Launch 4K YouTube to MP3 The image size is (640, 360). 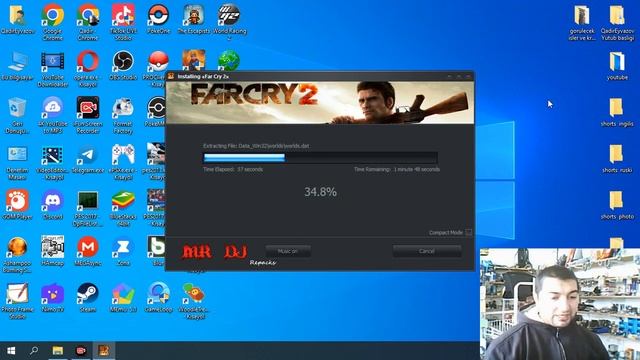[53, 116]
